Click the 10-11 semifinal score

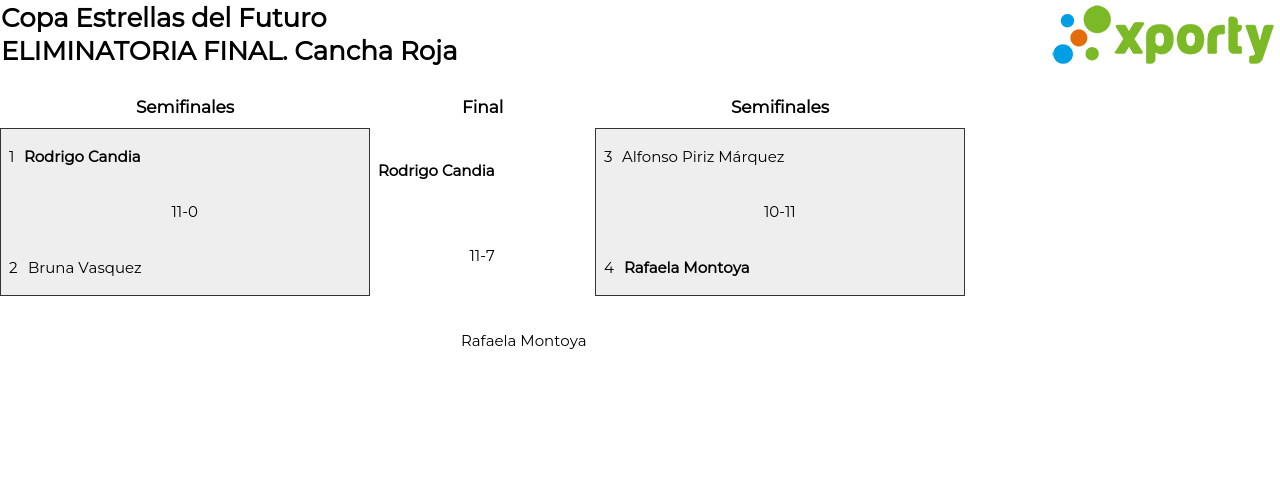(780, 212)
